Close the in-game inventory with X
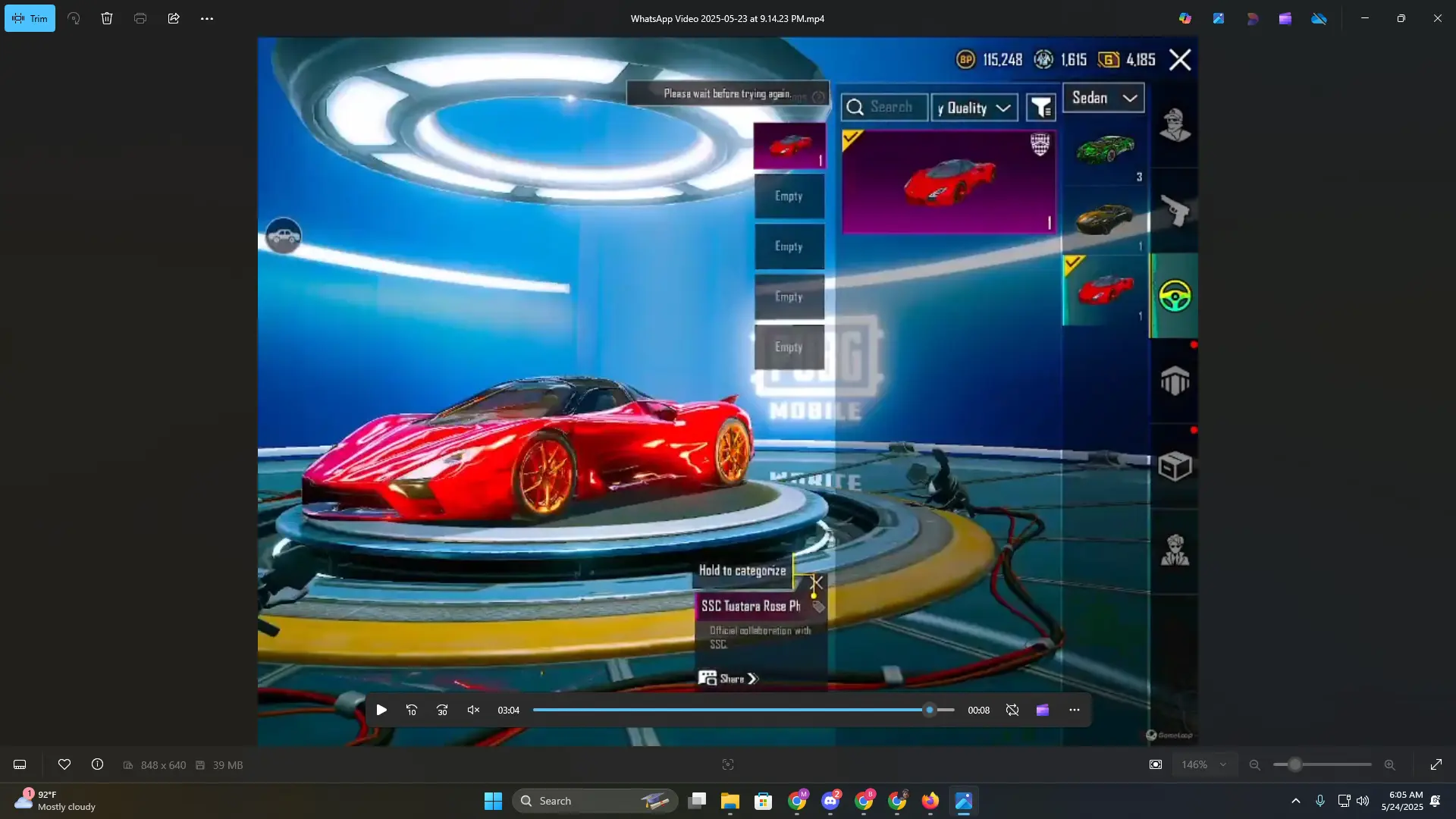 click(x=1180, y=60)
